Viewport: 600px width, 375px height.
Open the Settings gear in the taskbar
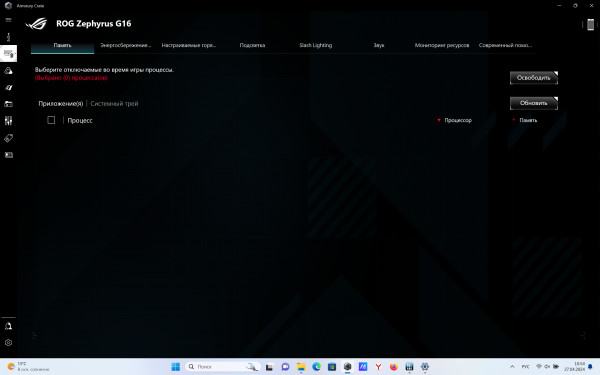(425, 367)
